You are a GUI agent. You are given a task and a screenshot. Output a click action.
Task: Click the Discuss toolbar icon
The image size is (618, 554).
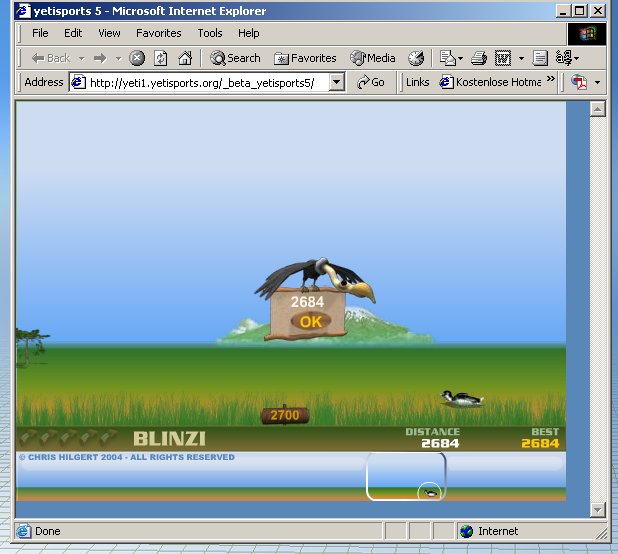(x=540, y=58)
